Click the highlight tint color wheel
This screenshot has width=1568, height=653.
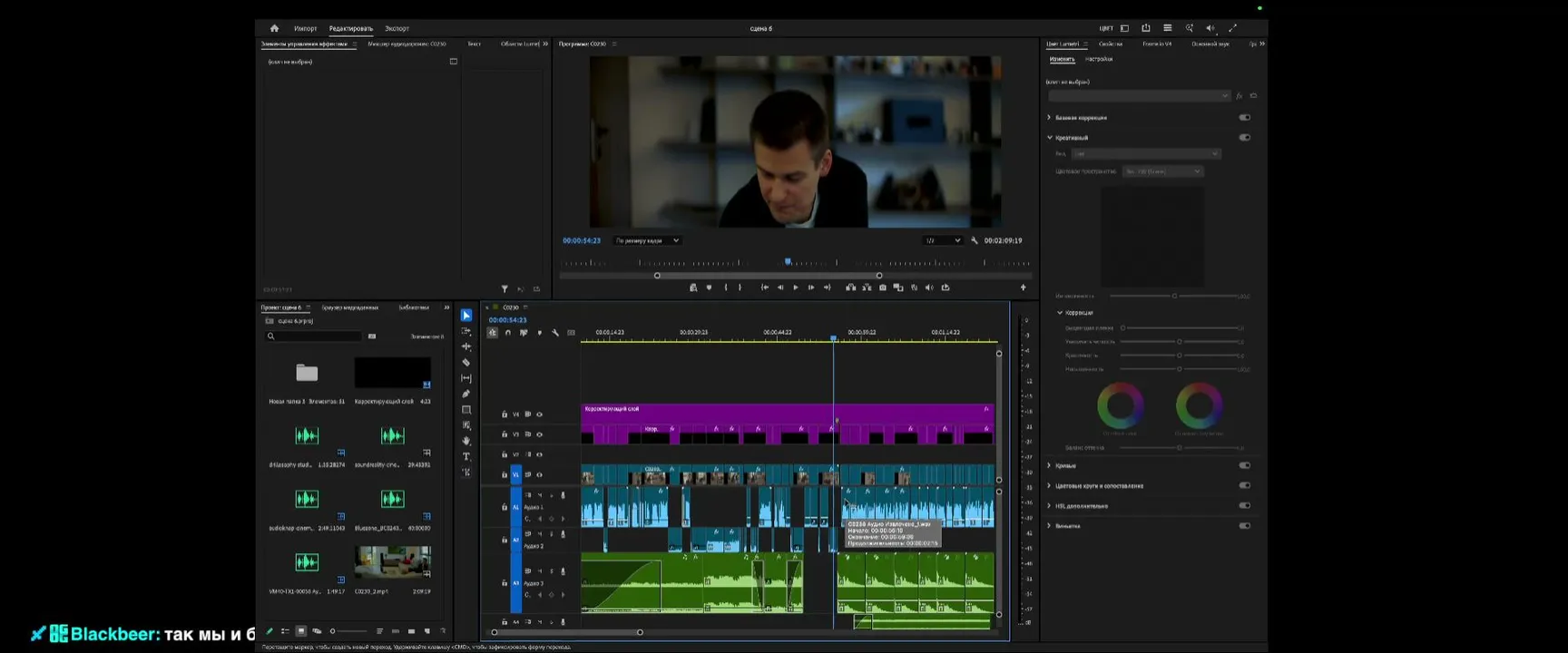coord(1199,405)
